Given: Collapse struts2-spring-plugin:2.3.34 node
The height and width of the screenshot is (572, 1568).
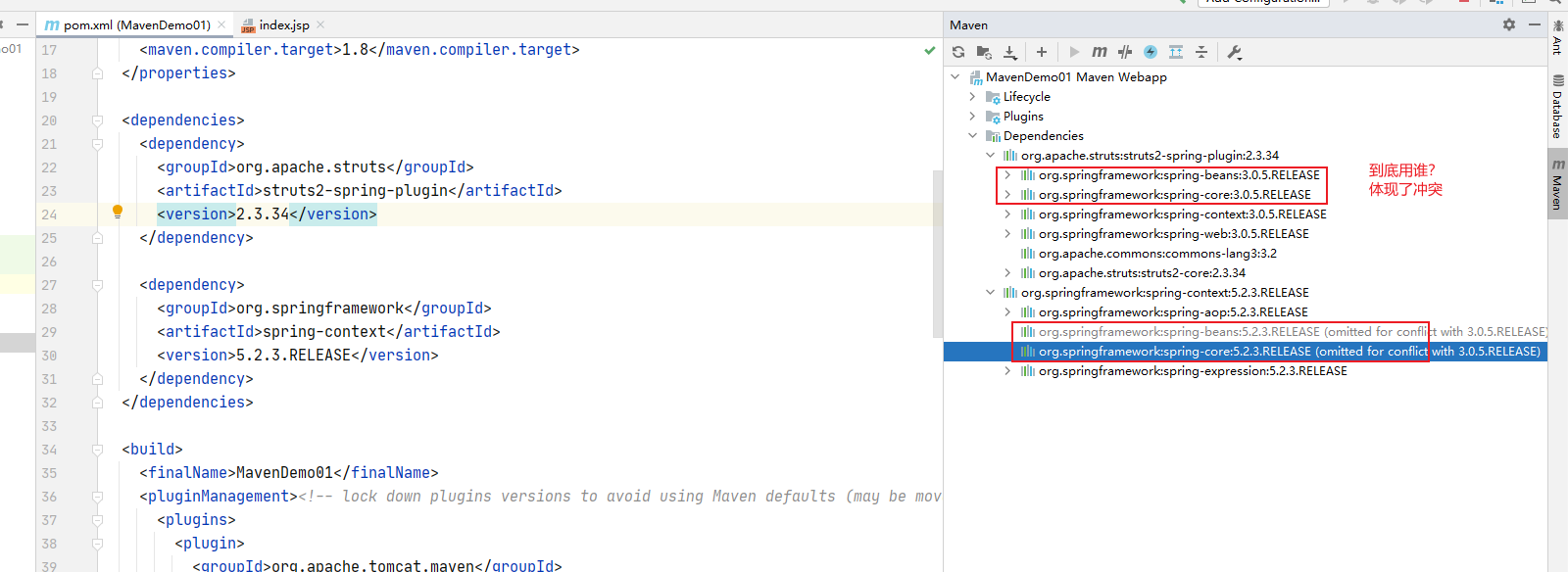Looking at the screenshot, I should click(990, 155).
